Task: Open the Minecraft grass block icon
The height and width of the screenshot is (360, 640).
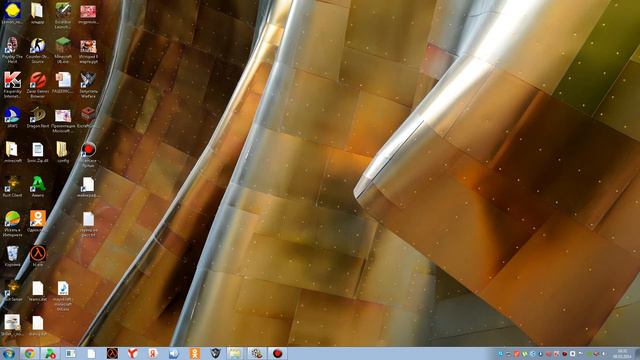Action: [63, 45]
